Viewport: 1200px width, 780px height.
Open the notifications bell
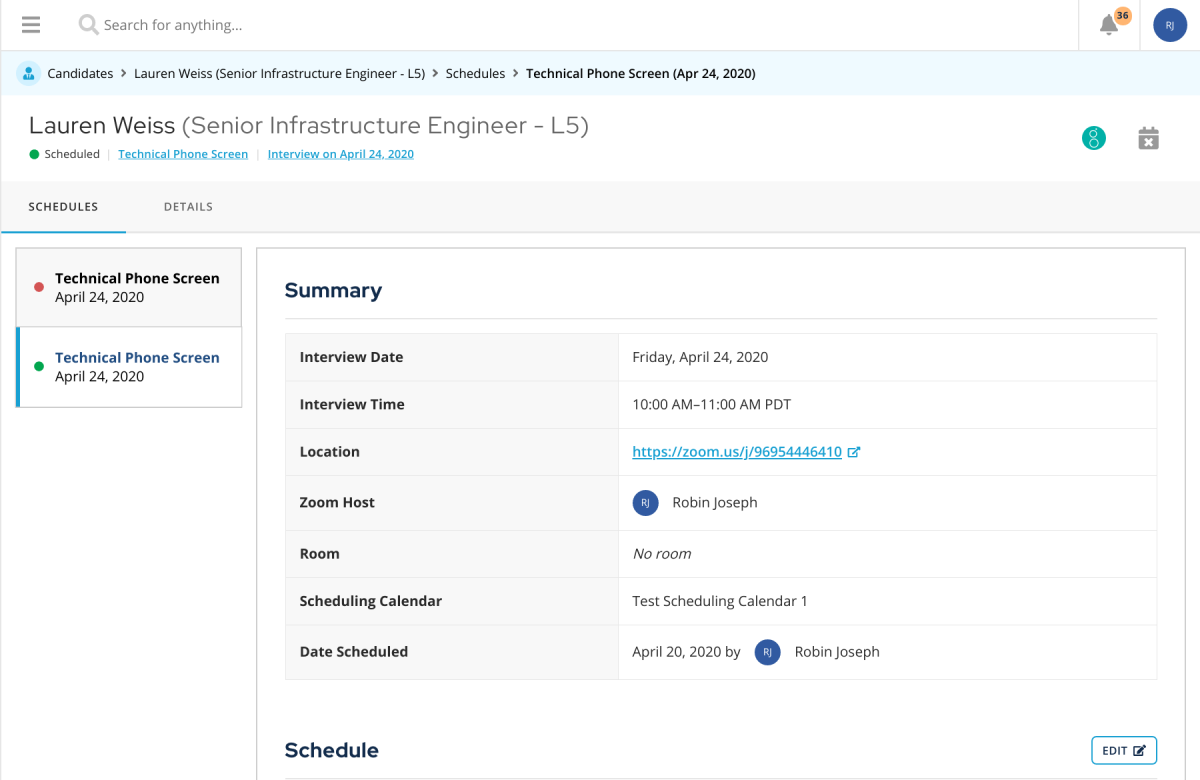1109,25
